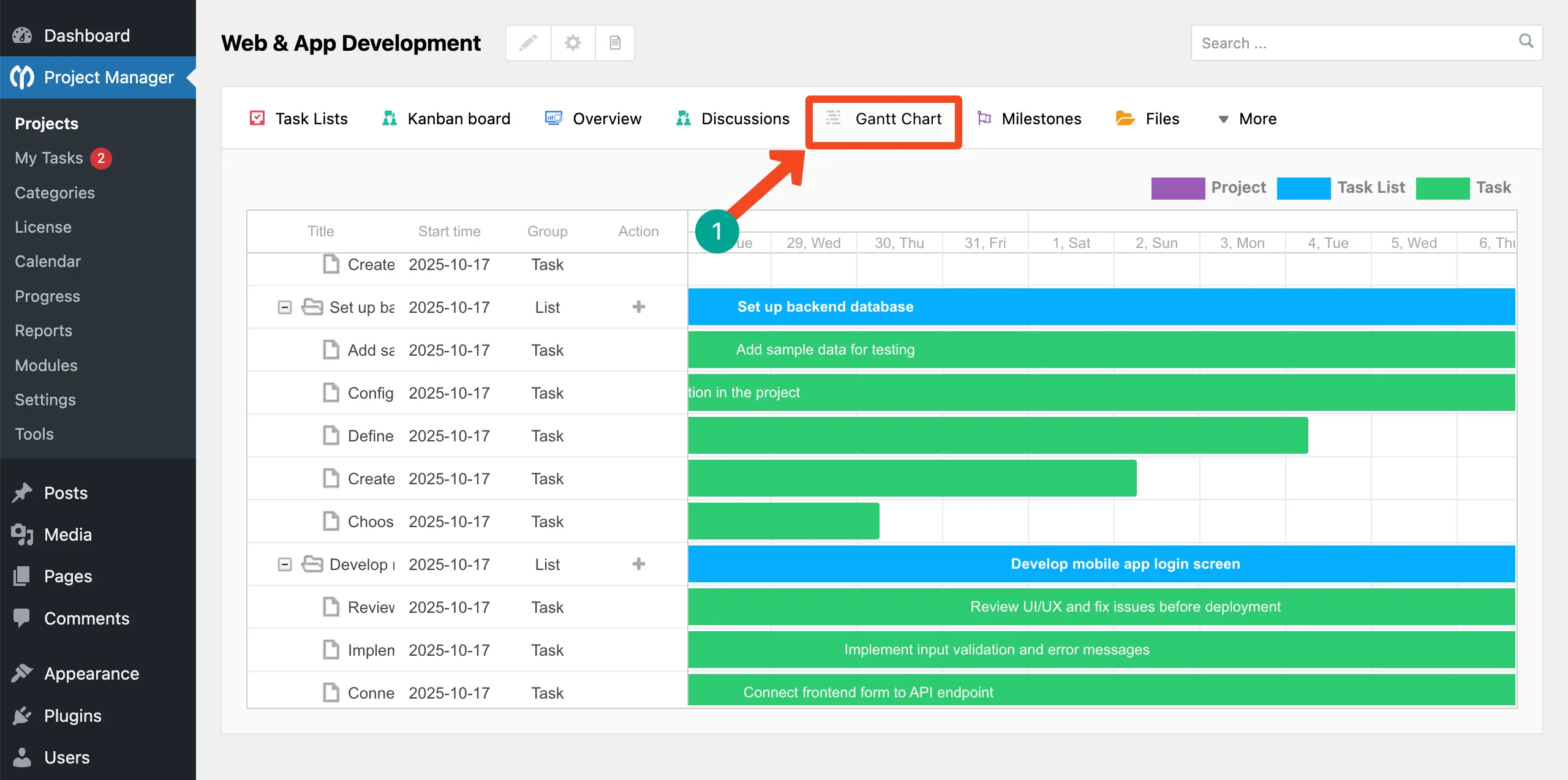Image resolution: width=1568 pixels, height=780 pixels.
Task: Click the blue Task List legend swatch
Action: pyautogui.click(x=1303, y=188)
